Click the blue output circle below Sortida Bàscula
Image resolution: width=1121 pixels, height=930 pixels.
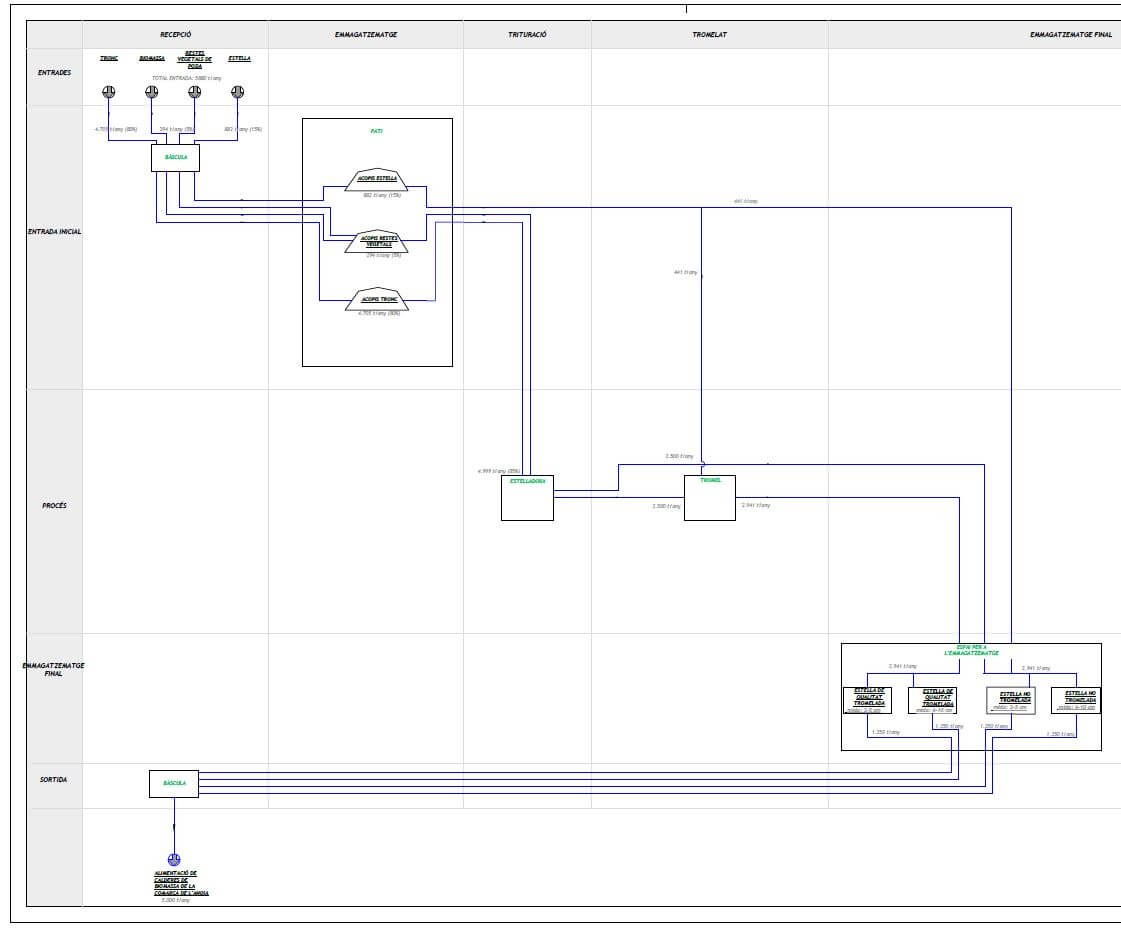pos(174,859)
